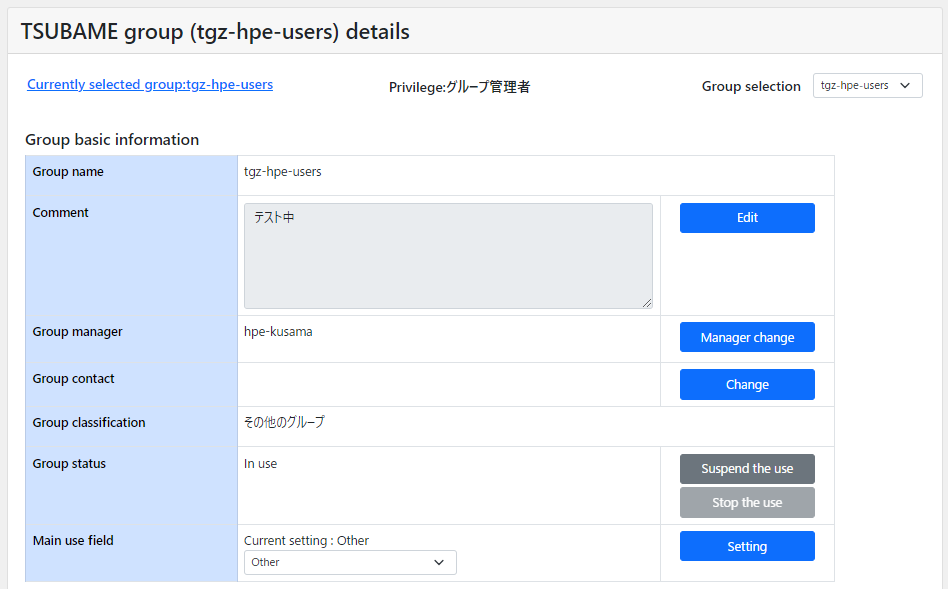Click the page title TSUBAME group details
Image resolution: width=948 pixels, height=589 pixels.
[215, 31]
